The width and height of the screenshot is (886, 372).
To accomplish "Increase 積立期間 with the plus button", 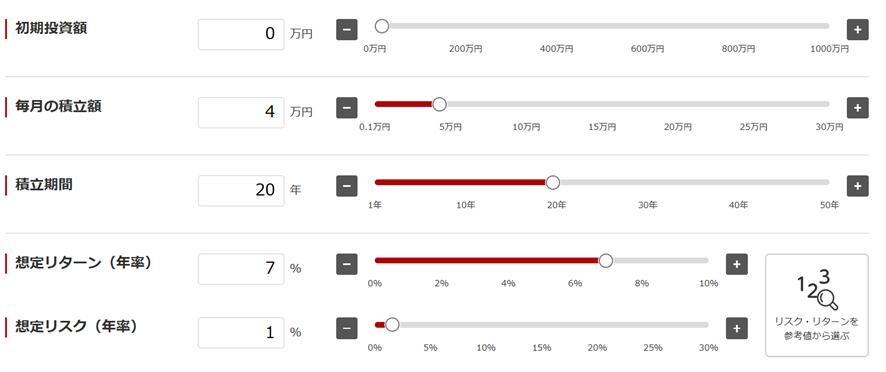I will pyautogui.click(x=857, y=185).
